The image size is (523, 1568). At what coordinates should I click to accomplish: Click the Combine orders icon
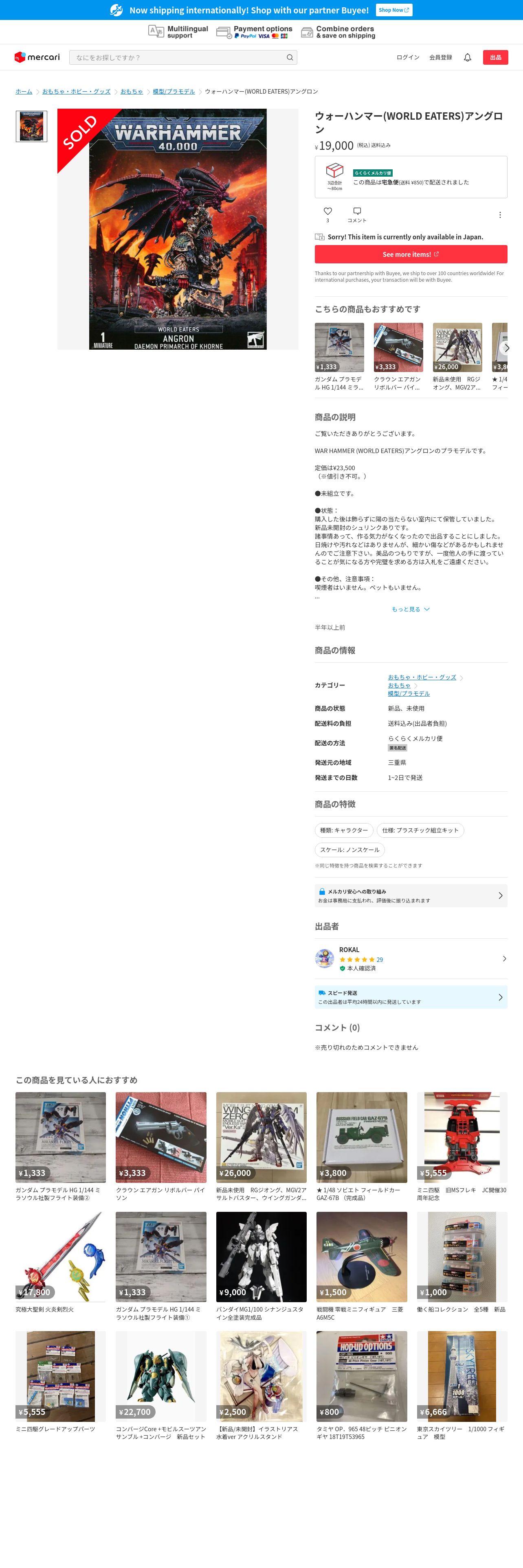coord(307,32)
